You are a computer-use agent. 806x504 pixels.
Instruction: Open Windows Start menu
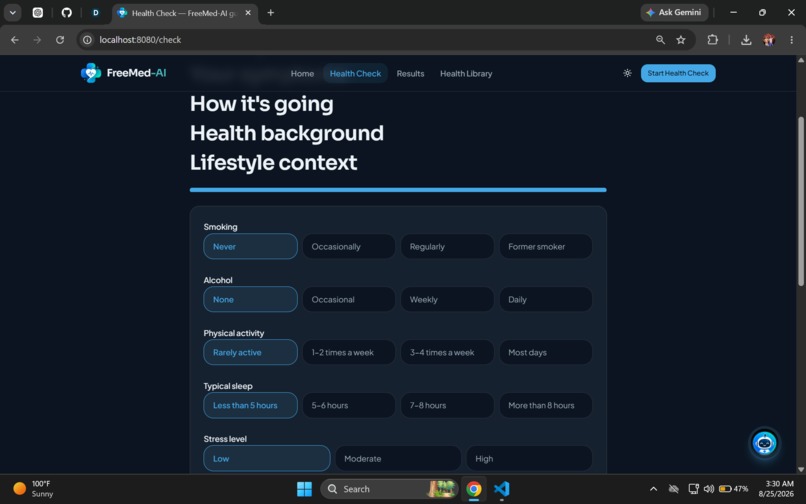304,489
